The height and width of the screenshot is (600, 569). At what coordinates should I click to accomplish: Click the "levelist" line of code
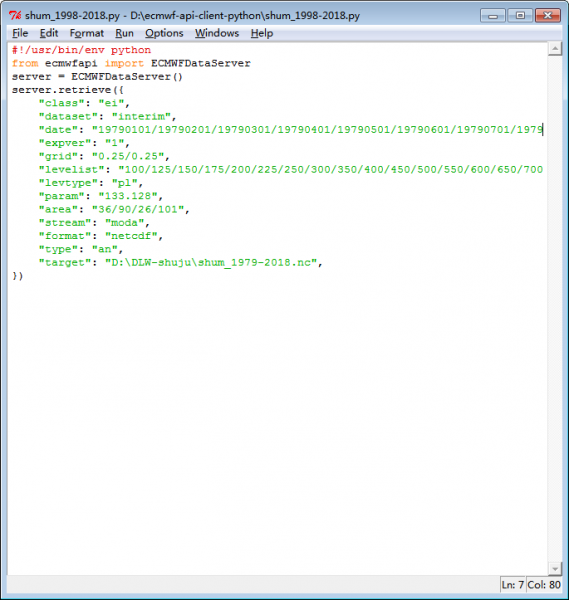click(x=290, y=170)
